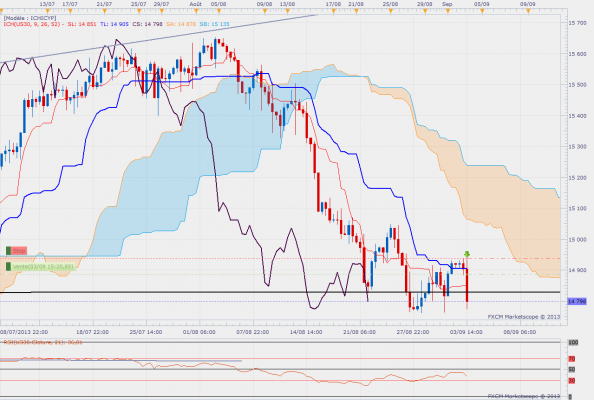Select the red SL value legend
The width and height of the screenshot is (594, 400).
82,24
